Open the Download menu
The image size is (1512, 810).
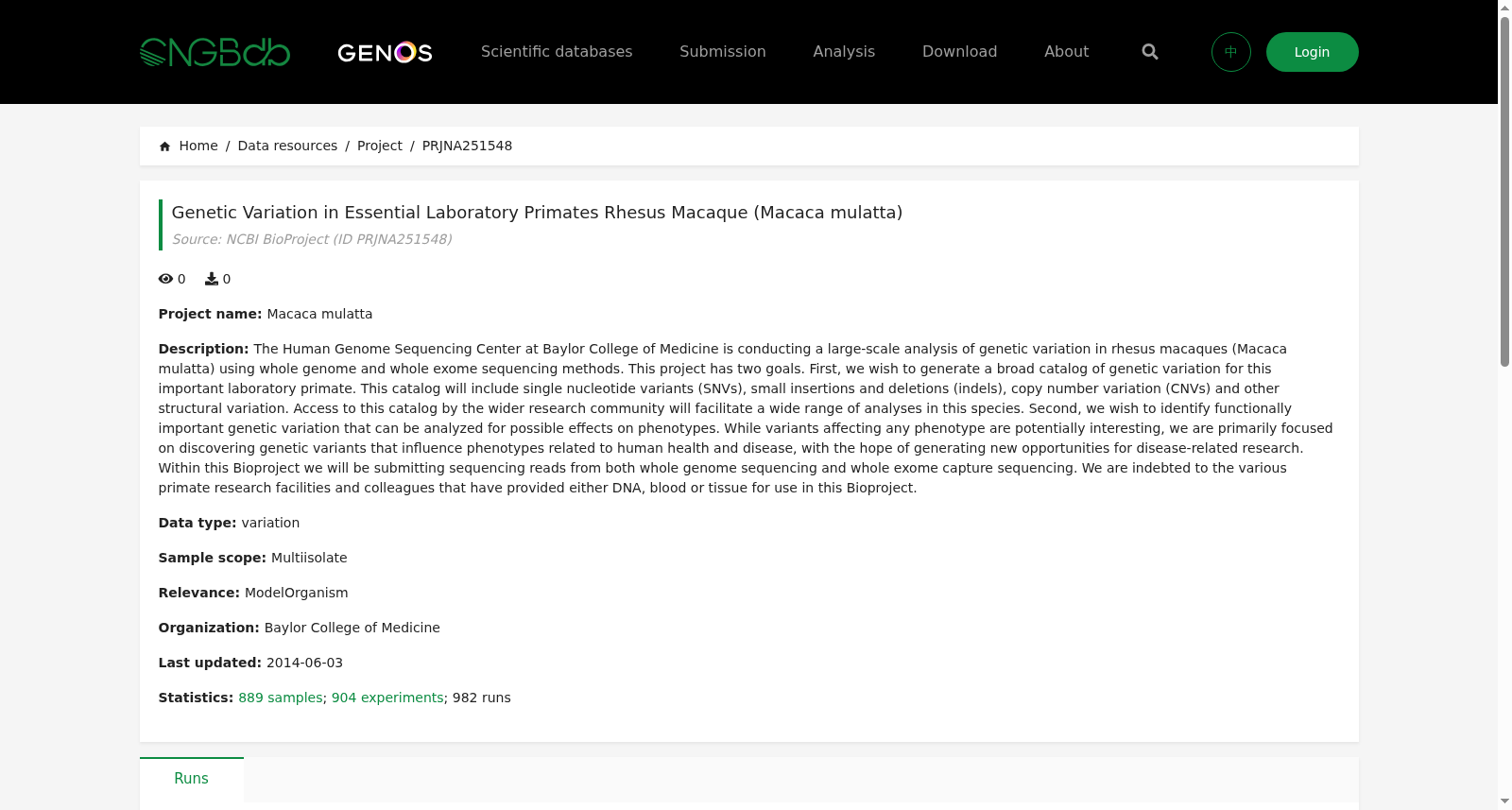[959, 52]
